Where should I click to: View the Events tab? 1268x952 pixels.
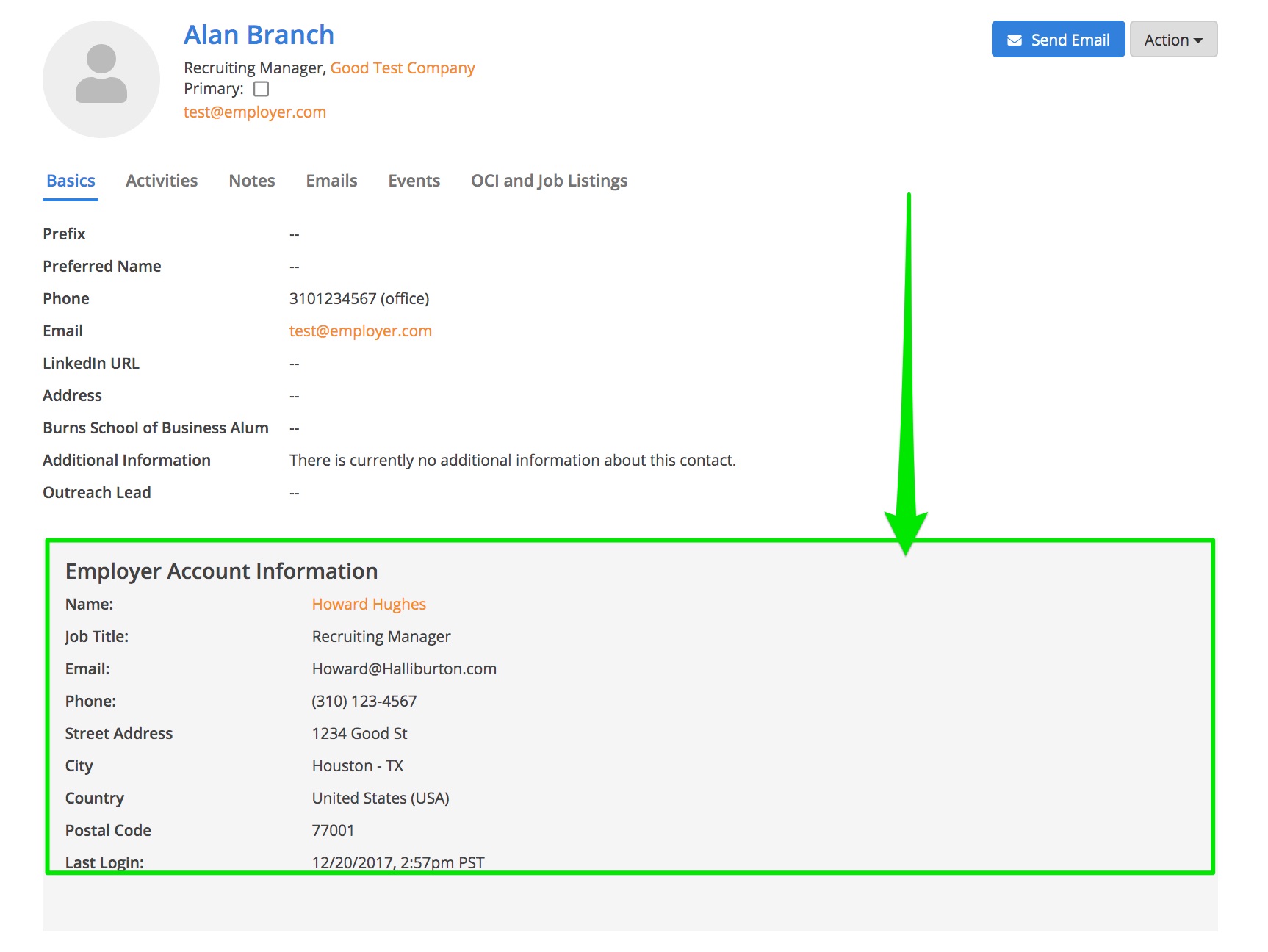pos(414,181)
